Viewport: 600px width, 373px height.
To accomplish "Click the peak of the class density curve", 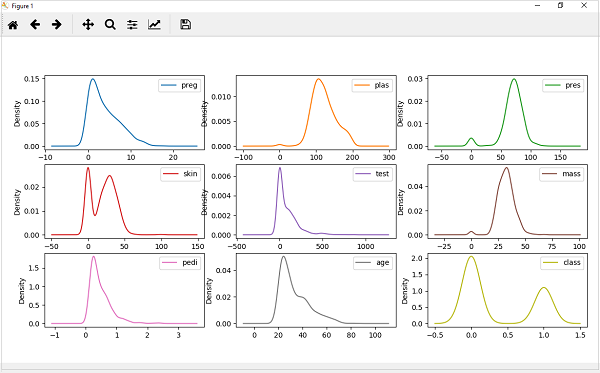I will [471, 256].
